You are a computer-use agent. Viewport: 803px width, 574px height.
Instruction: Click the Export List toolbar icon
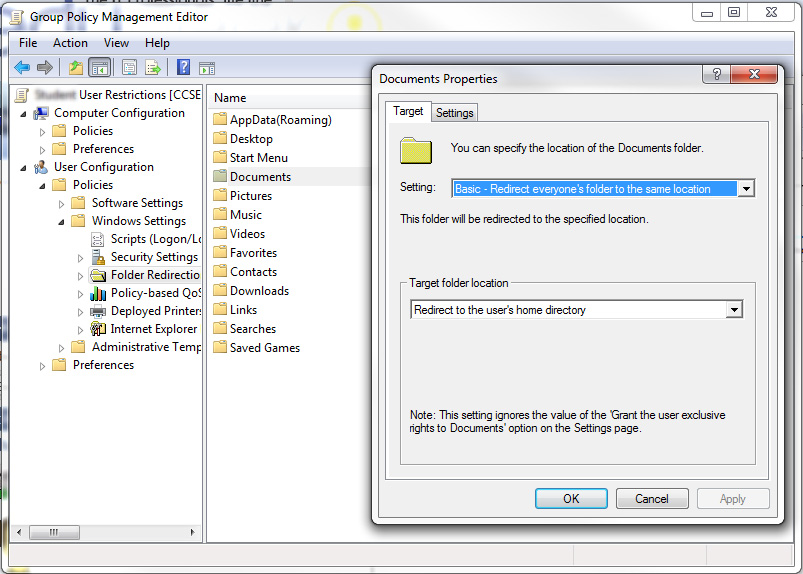153,67
